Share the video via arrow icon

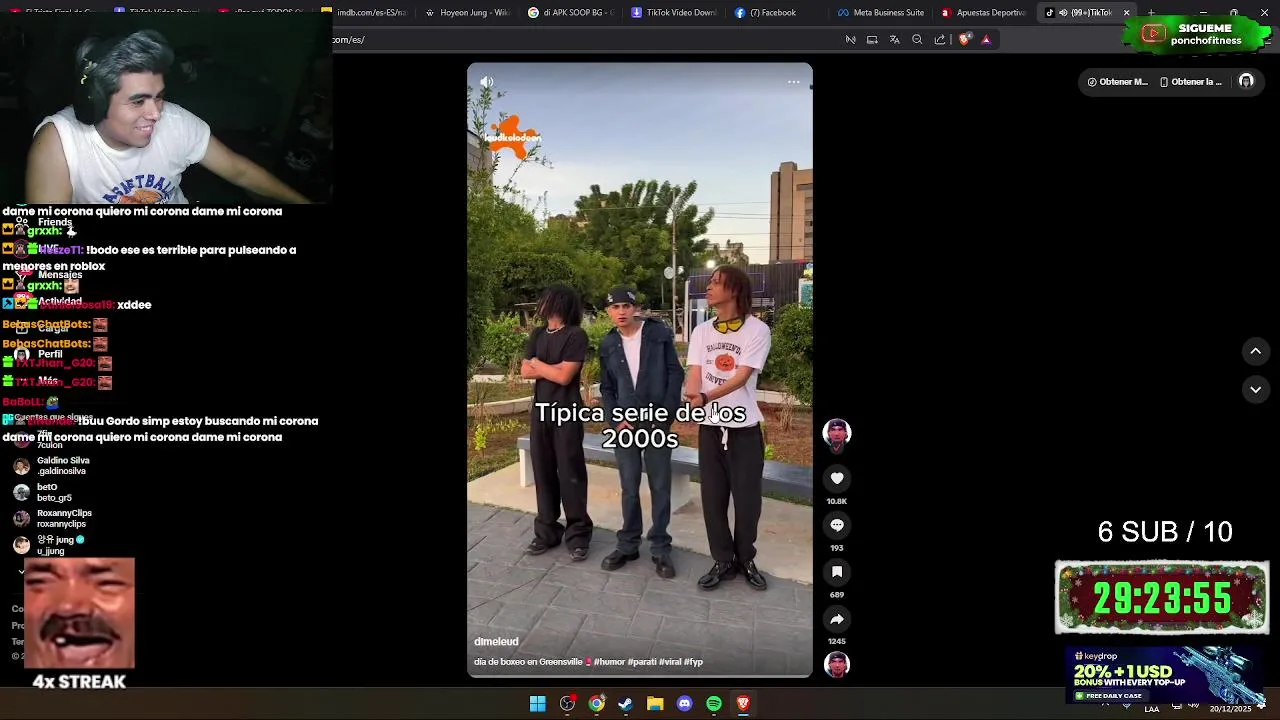pos(837,619)
